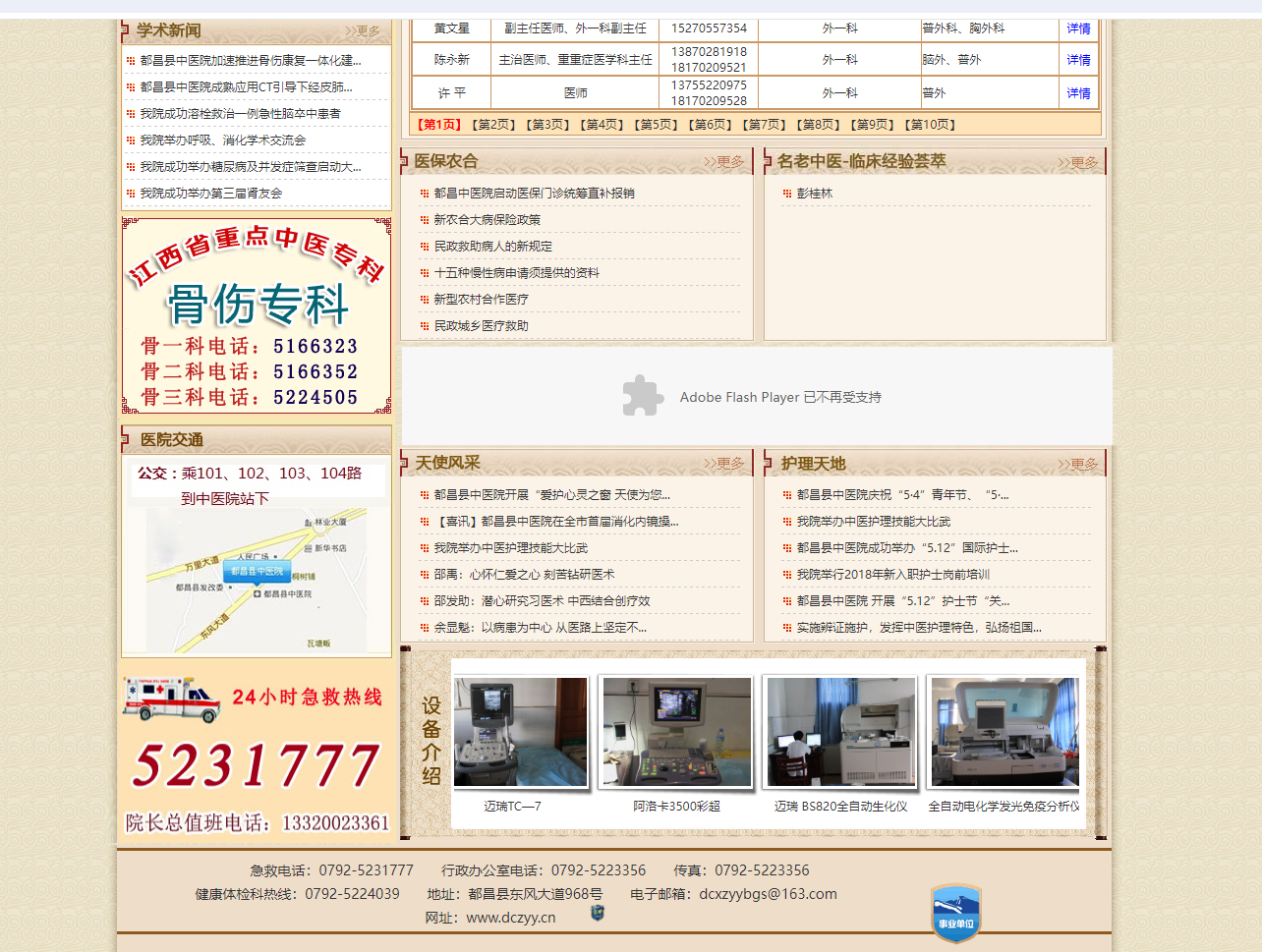This screenshot has height=952, width=1262.
Task: Open 都昌县中医院开展“爱护心灵之窗 天使为您... article
Action: (551, 495)
